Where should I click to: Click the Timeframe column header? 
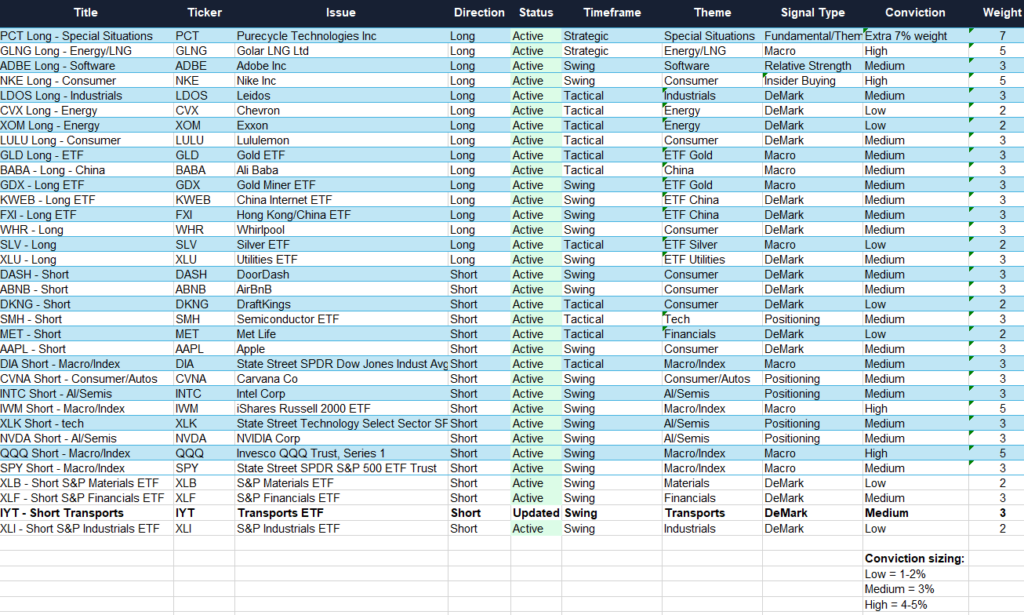tap(612, 12)
